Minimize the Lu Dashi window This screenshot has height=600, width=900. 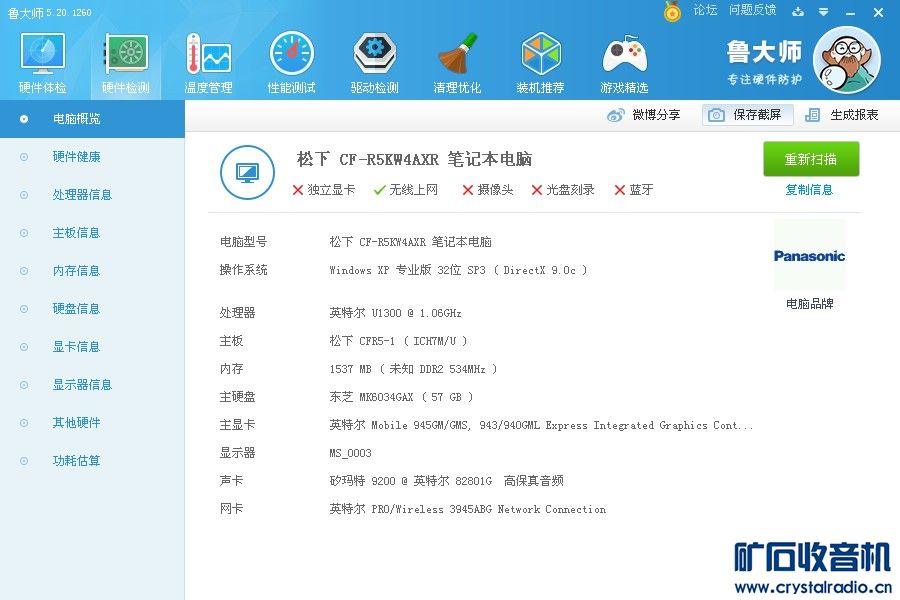coord(851,12)
